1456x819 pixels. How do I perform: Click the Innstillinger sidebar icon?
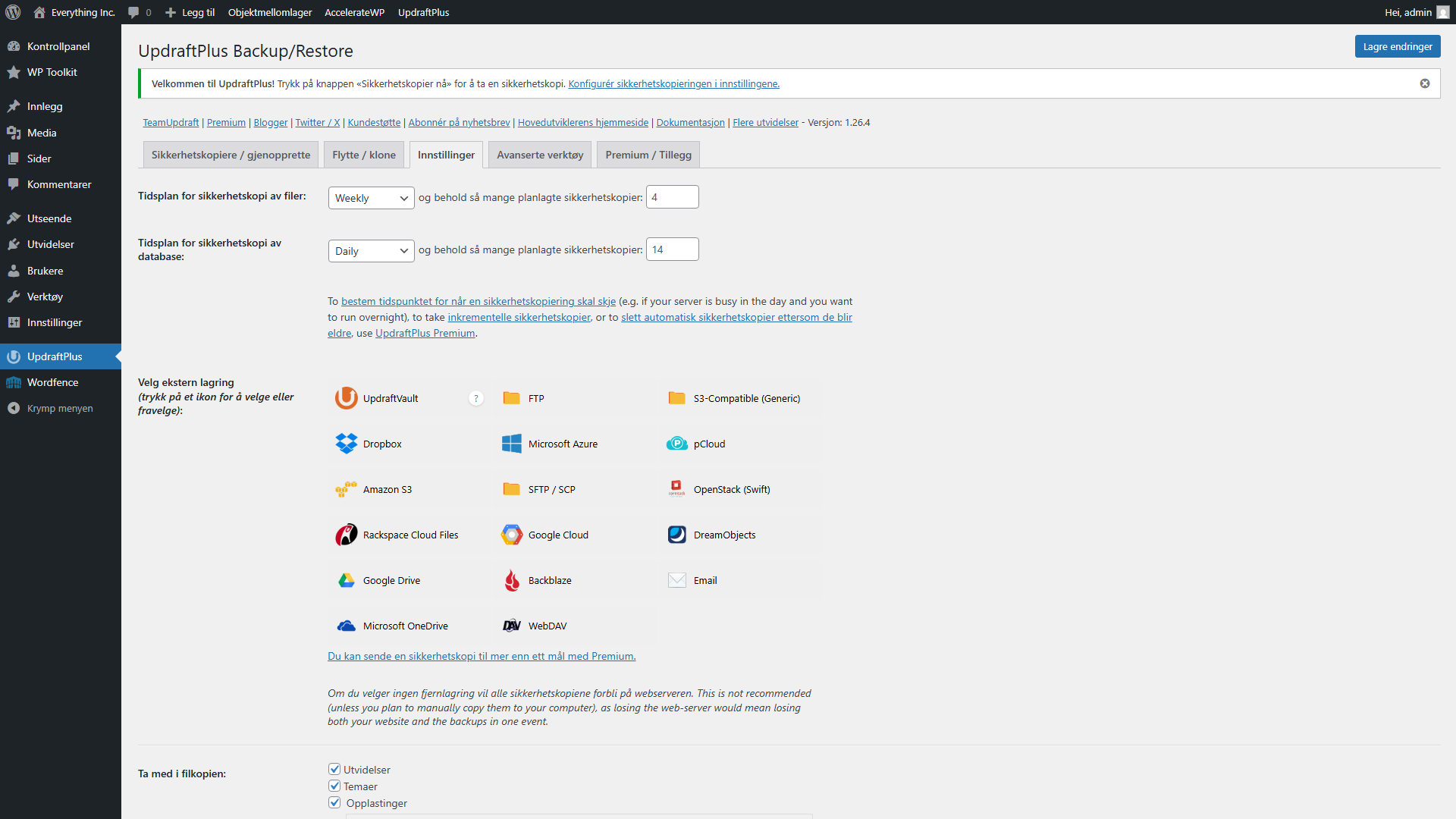[x=14, y=322]
